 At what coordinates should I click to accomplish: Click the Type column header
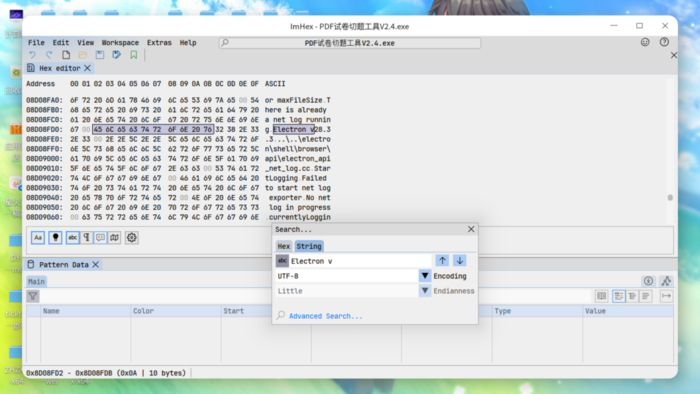[x=537, y=311]
